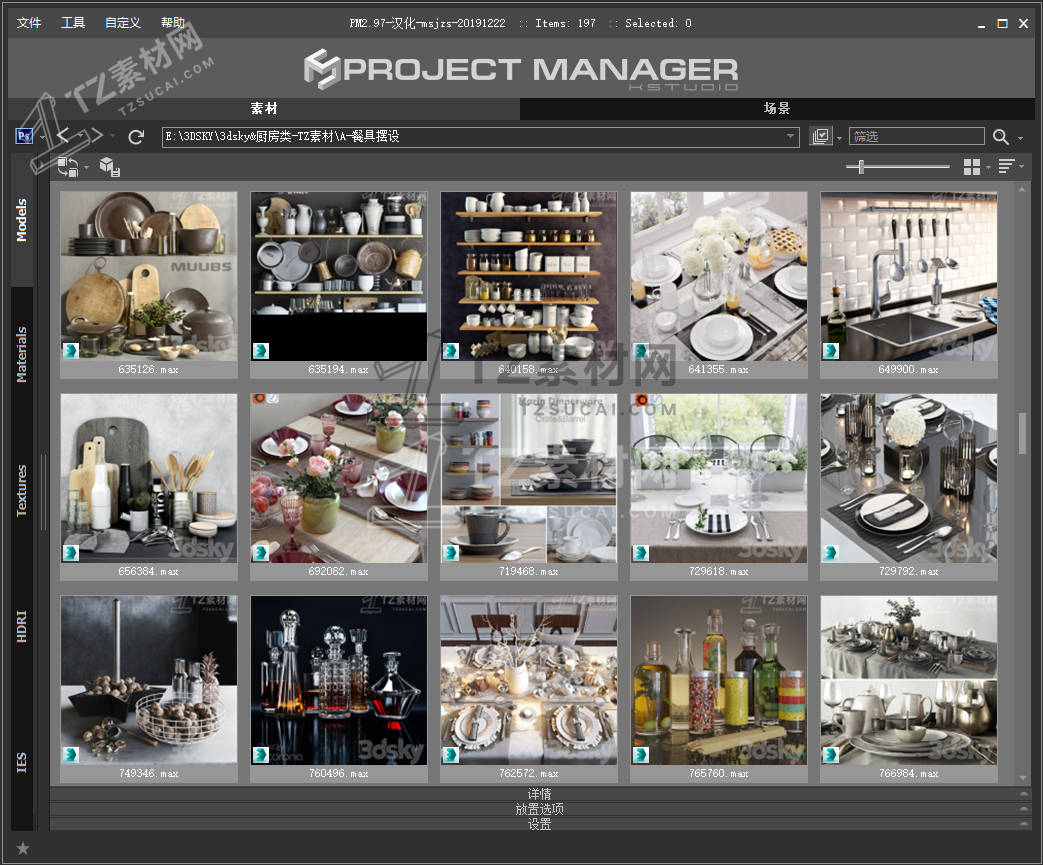Refresh the current folder listing
Image resolution: width=1043 pixels, height=865 pixels.
[136, 136]
